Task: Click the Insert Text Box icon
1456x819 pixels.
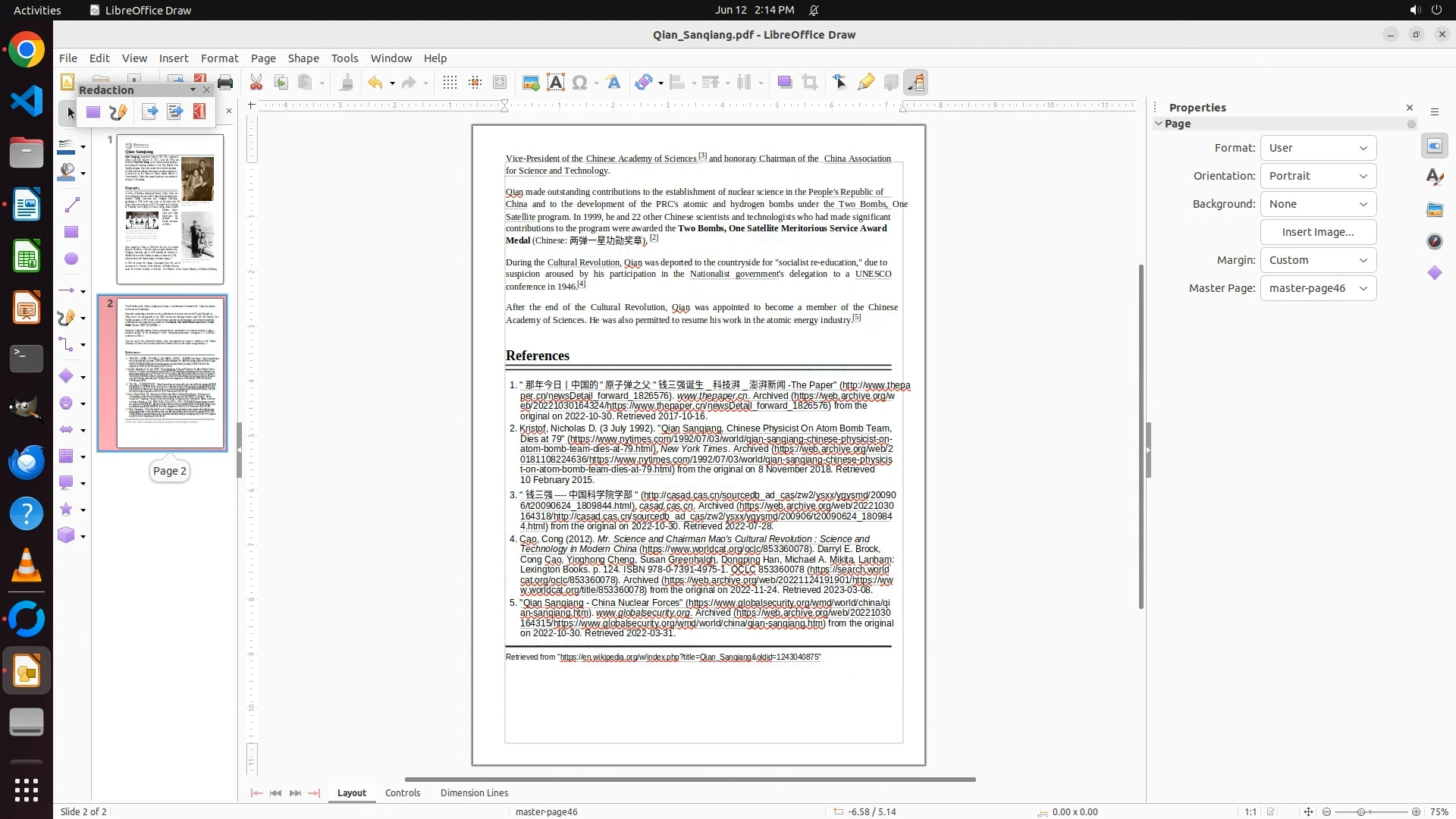Action: 556,83
